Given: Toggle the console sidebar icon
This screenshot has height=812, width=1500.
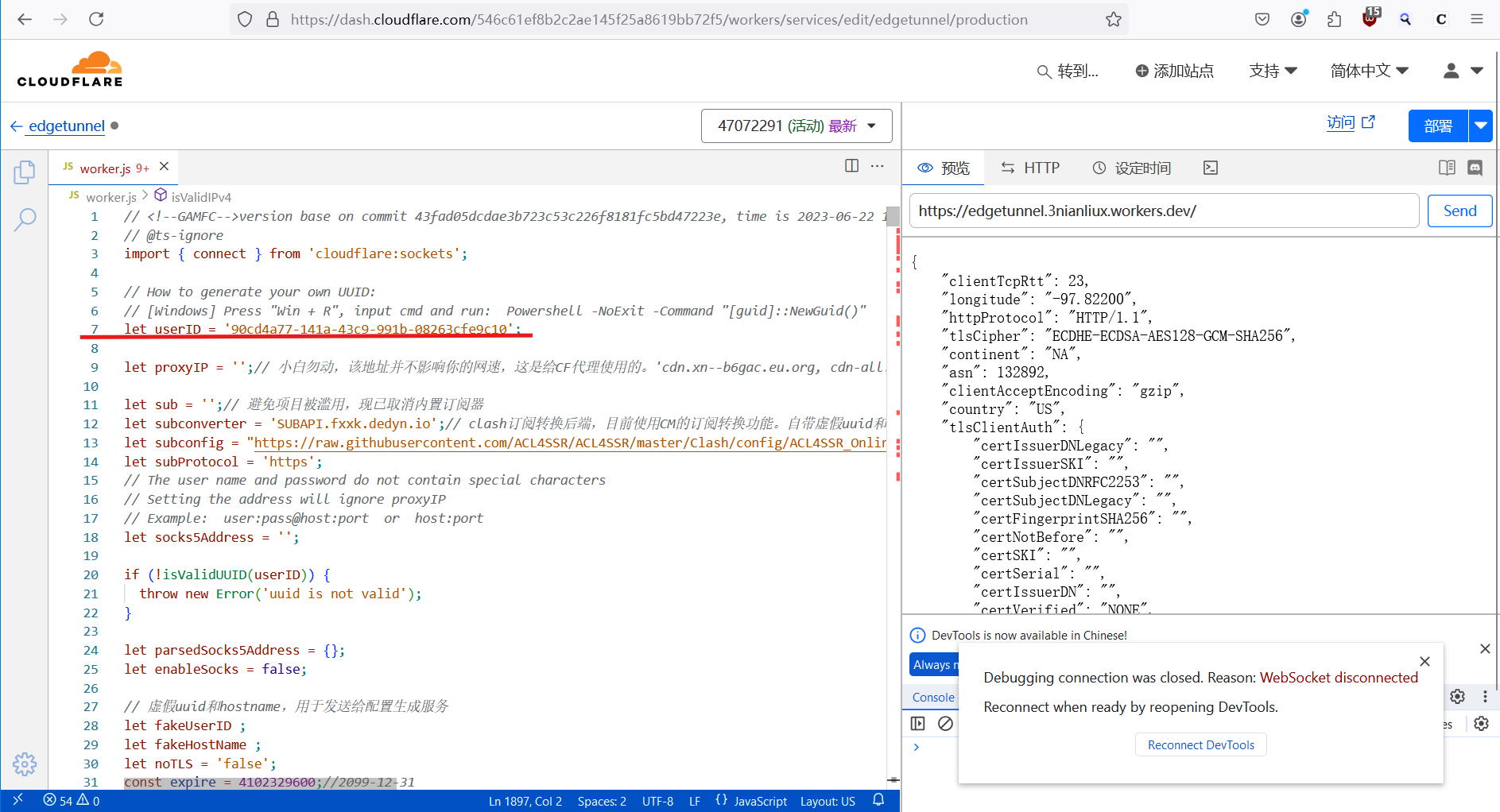Looking at the screenshot, I should [x=918, y=723].
